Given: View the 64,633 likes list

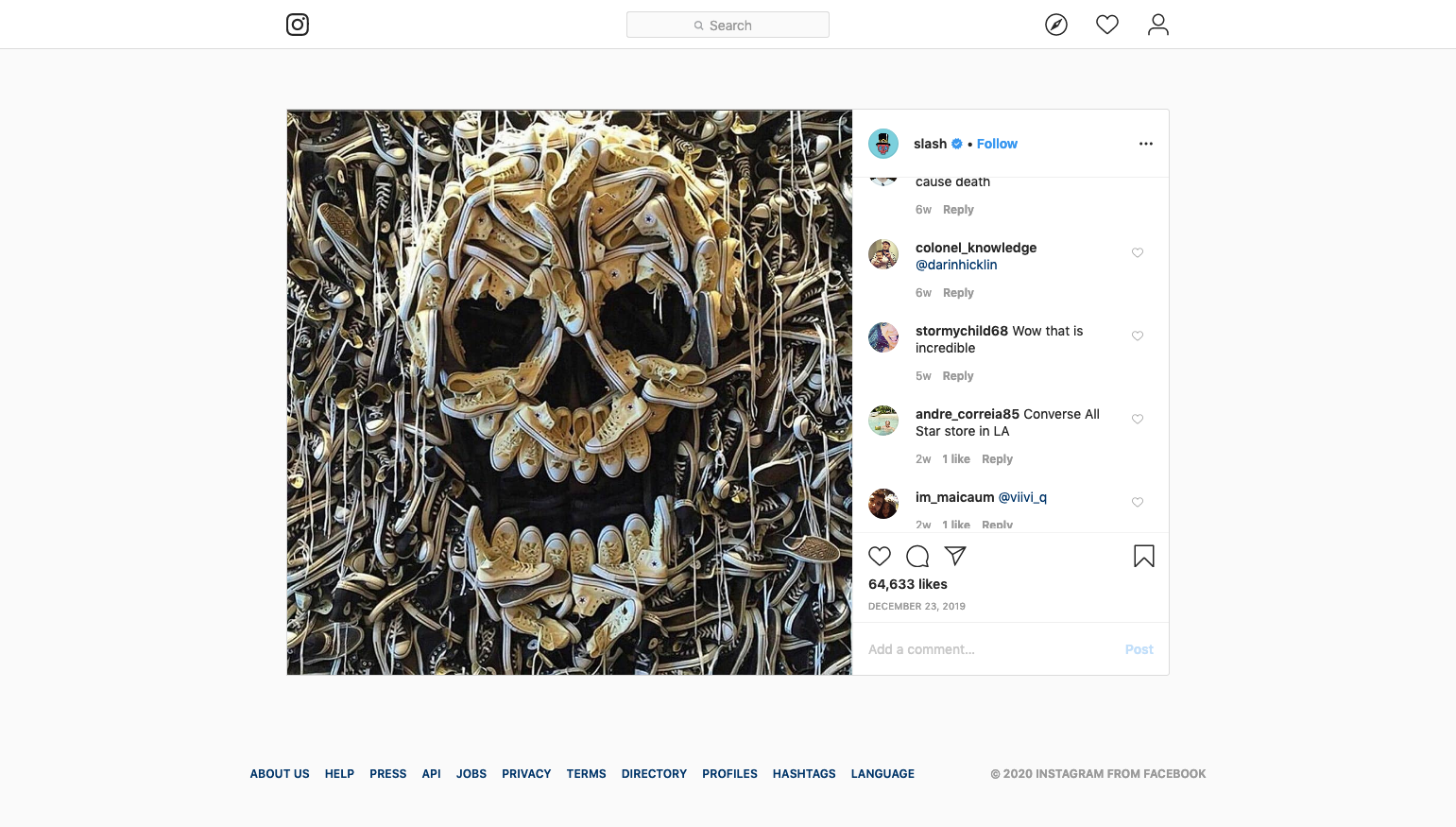Looking at the screenshot, I should [908, 584].
